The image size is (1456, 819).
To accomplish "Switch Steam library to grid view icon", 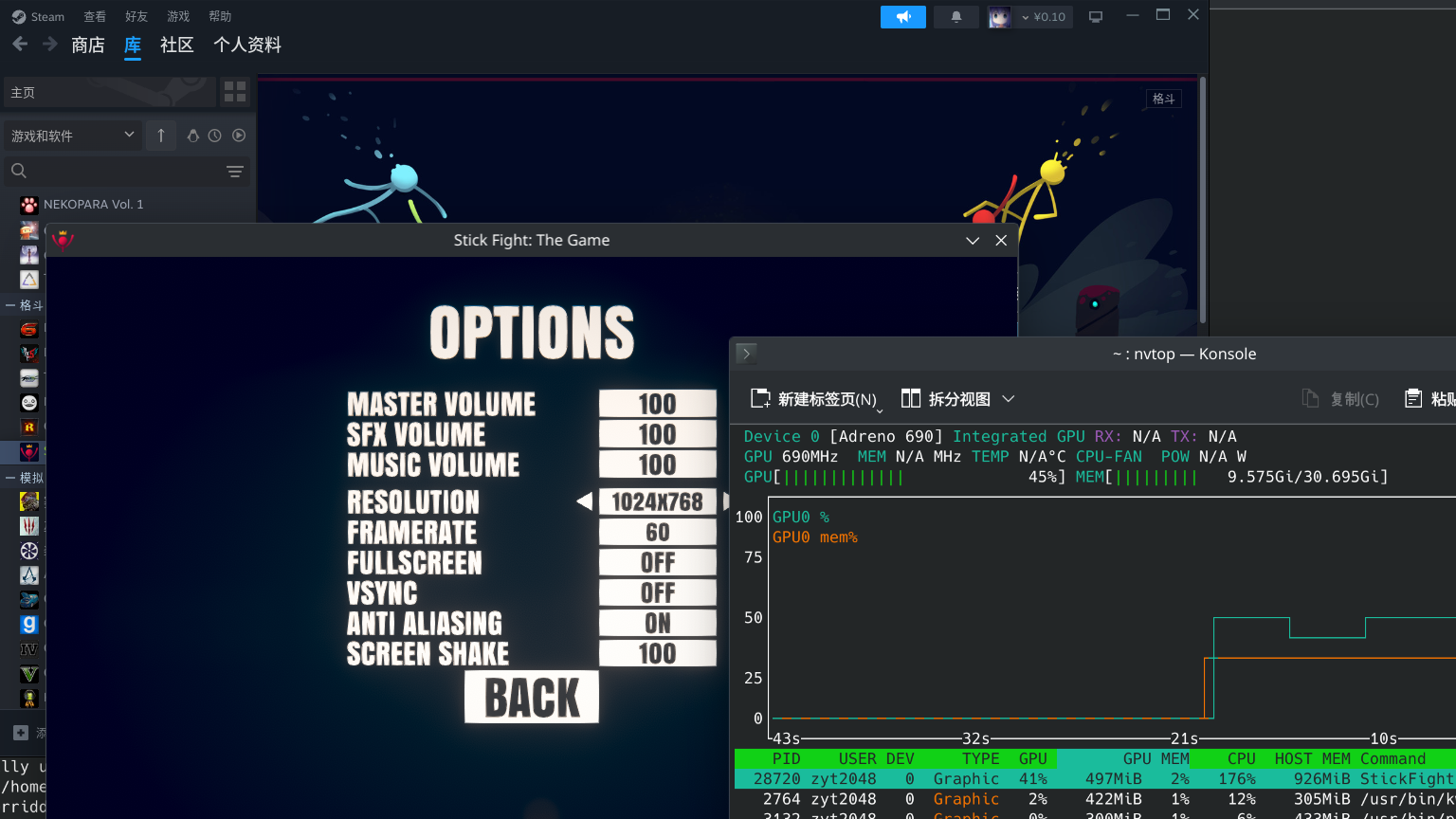I will tap(235, 92).
